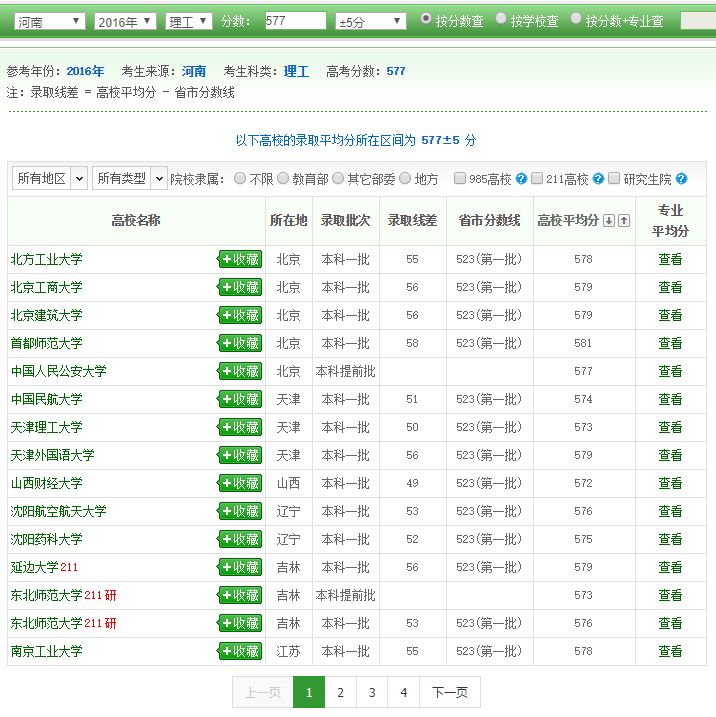Click the 分数 input field with 577
Image resolution: width=716 pixels, height=717 pixels.
coord(295,21)
